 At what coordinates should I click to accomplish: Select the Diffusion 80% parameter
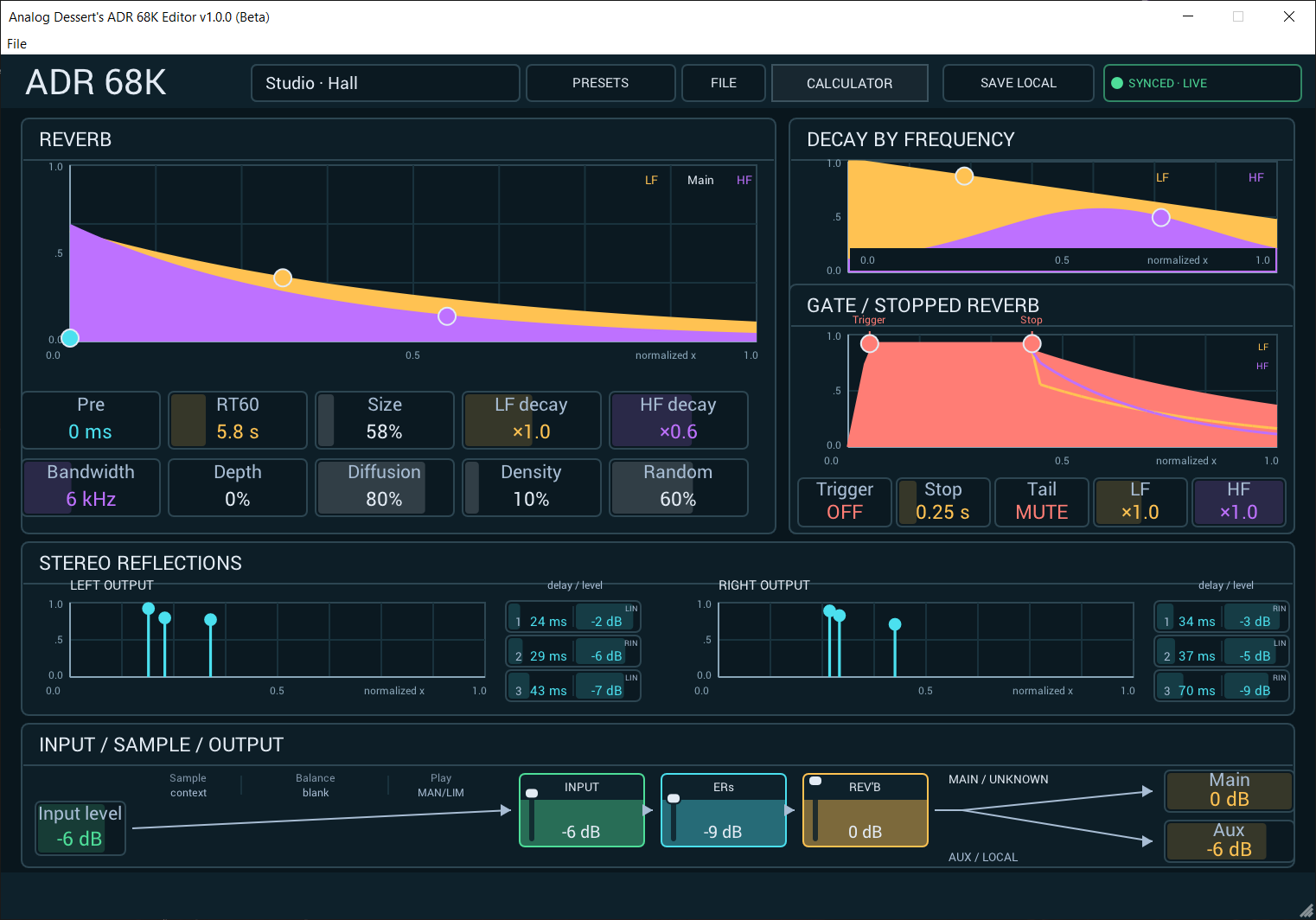pyautogui.click(x=385, y=487)
